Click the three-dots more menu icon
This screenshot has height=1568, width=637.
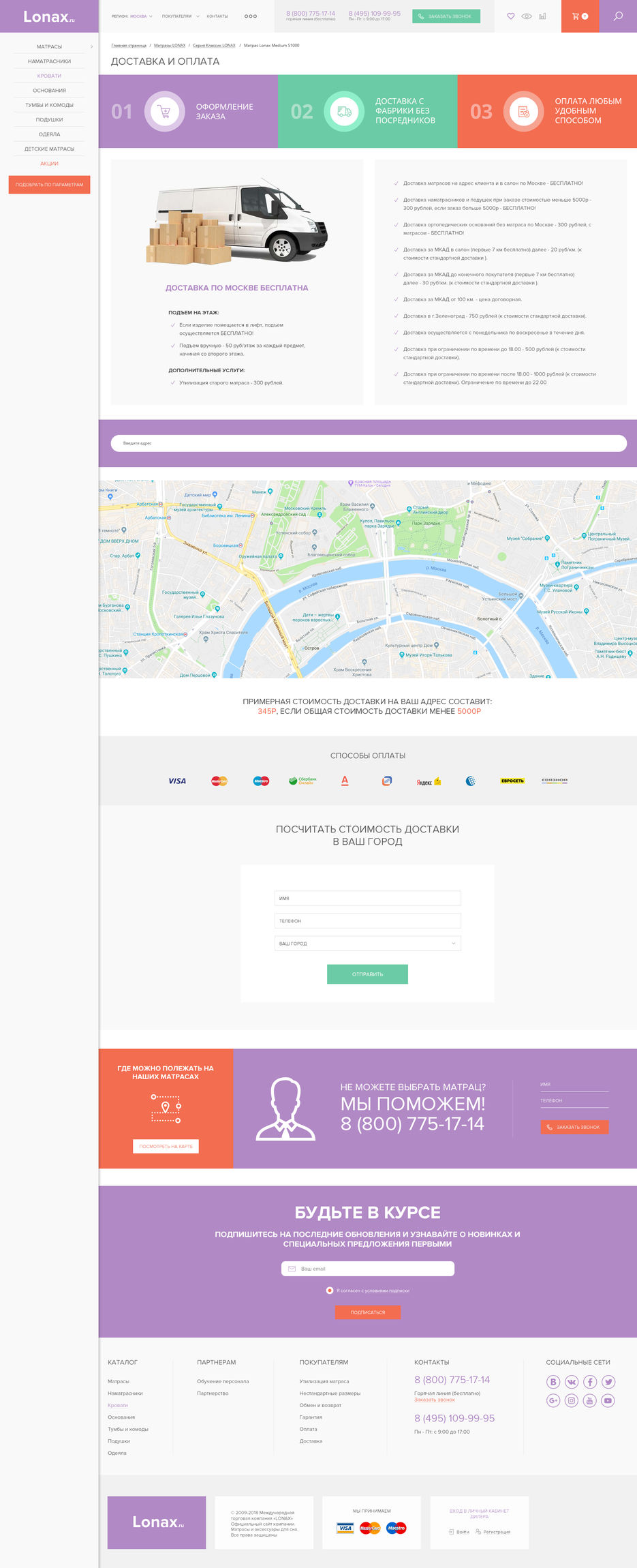click(x=251, y=16)
